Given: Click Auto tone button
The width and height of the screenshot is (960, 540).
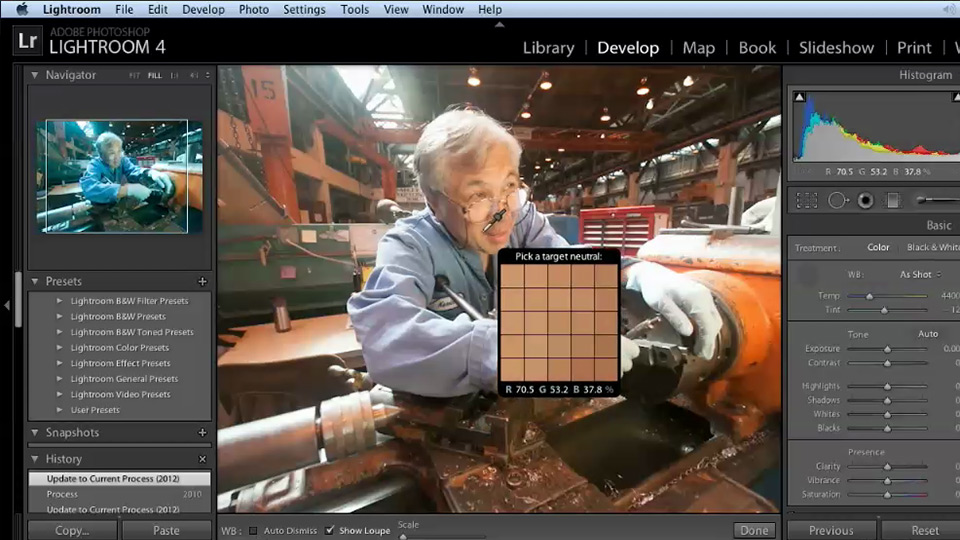Looking at the screenshot, I should [x=928, y=334].
